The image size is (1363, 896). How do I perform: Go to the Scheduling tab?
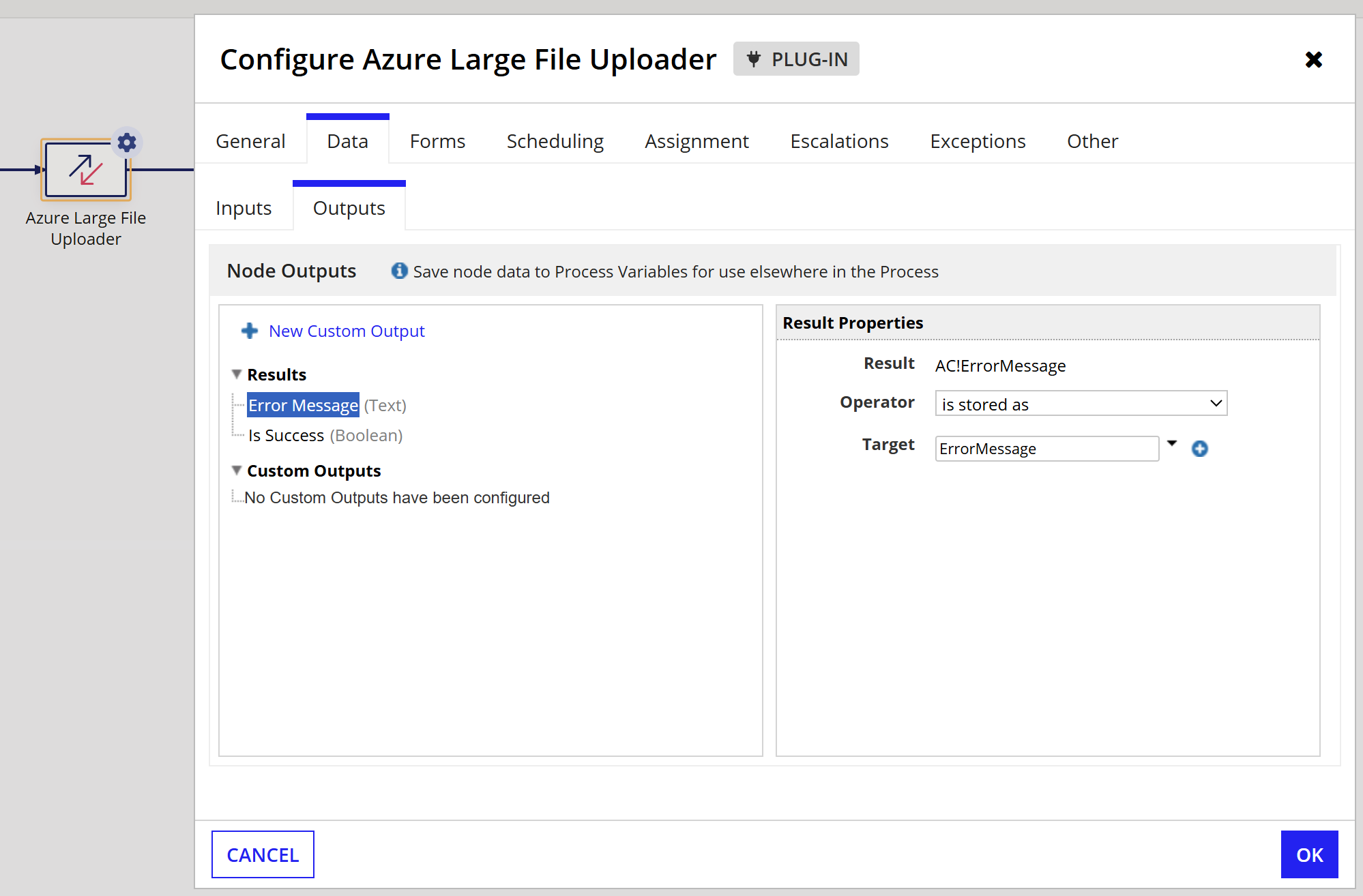point(555,141)
